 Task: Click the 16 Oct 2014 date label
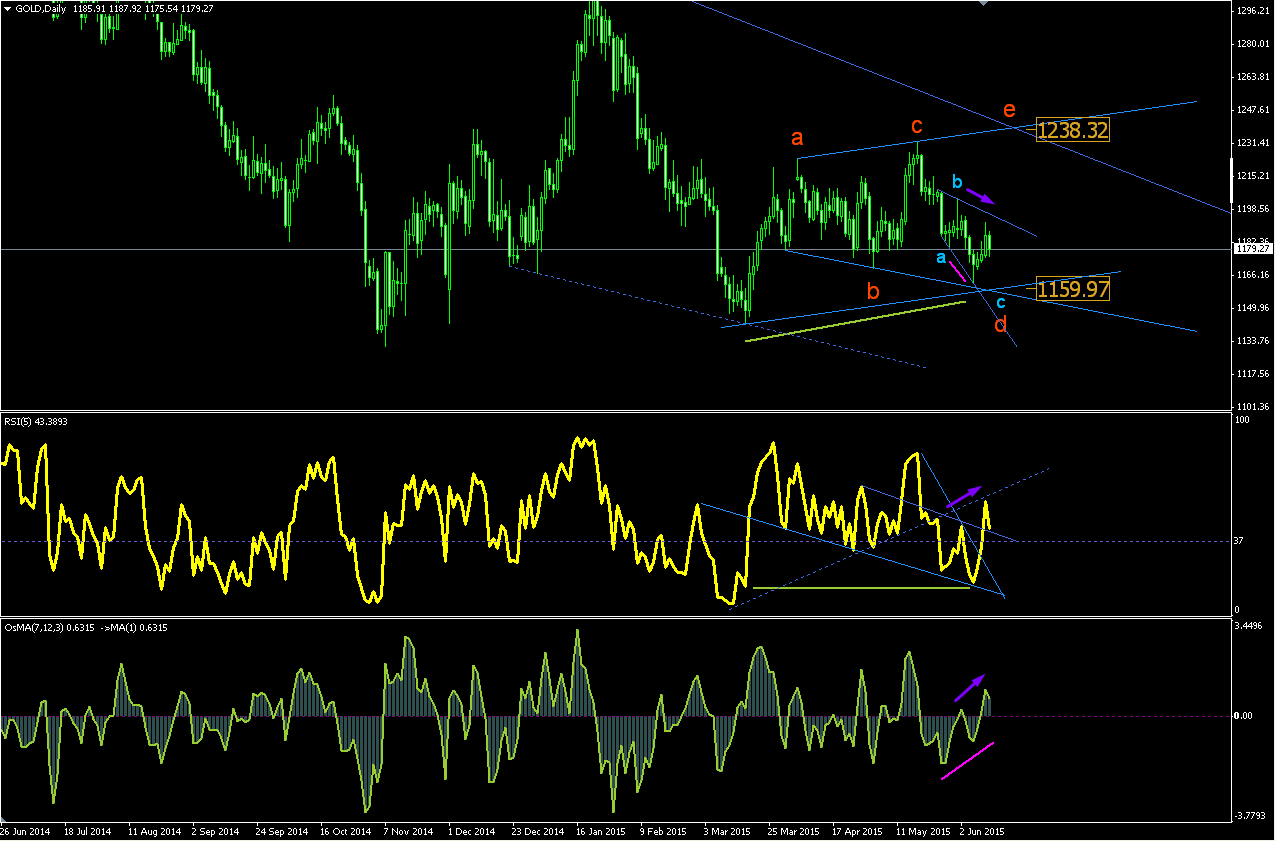coord(345,832)
